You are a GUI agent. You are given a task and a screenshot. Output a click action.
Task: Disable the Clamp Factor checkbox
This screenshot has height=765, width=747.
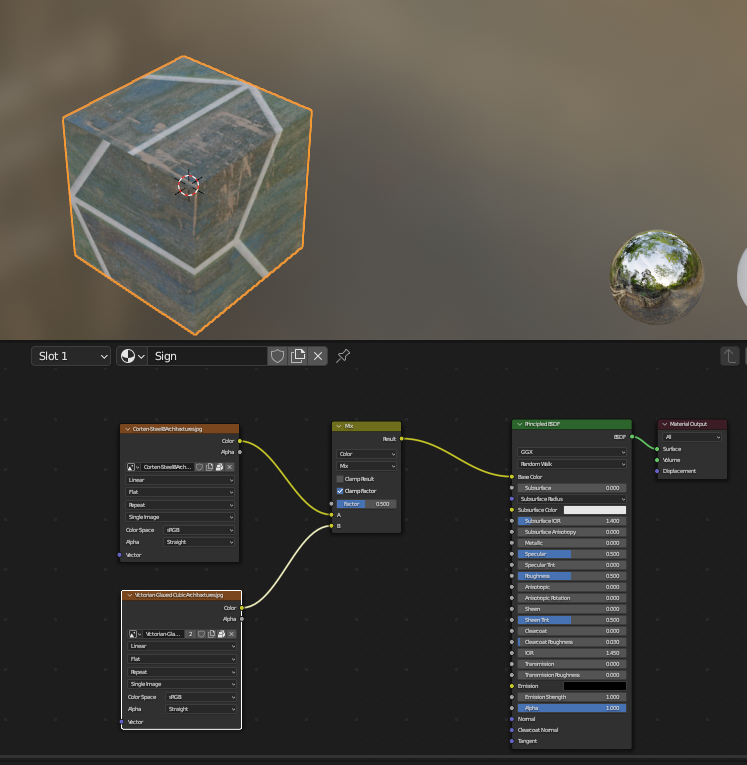pos(340,491)
